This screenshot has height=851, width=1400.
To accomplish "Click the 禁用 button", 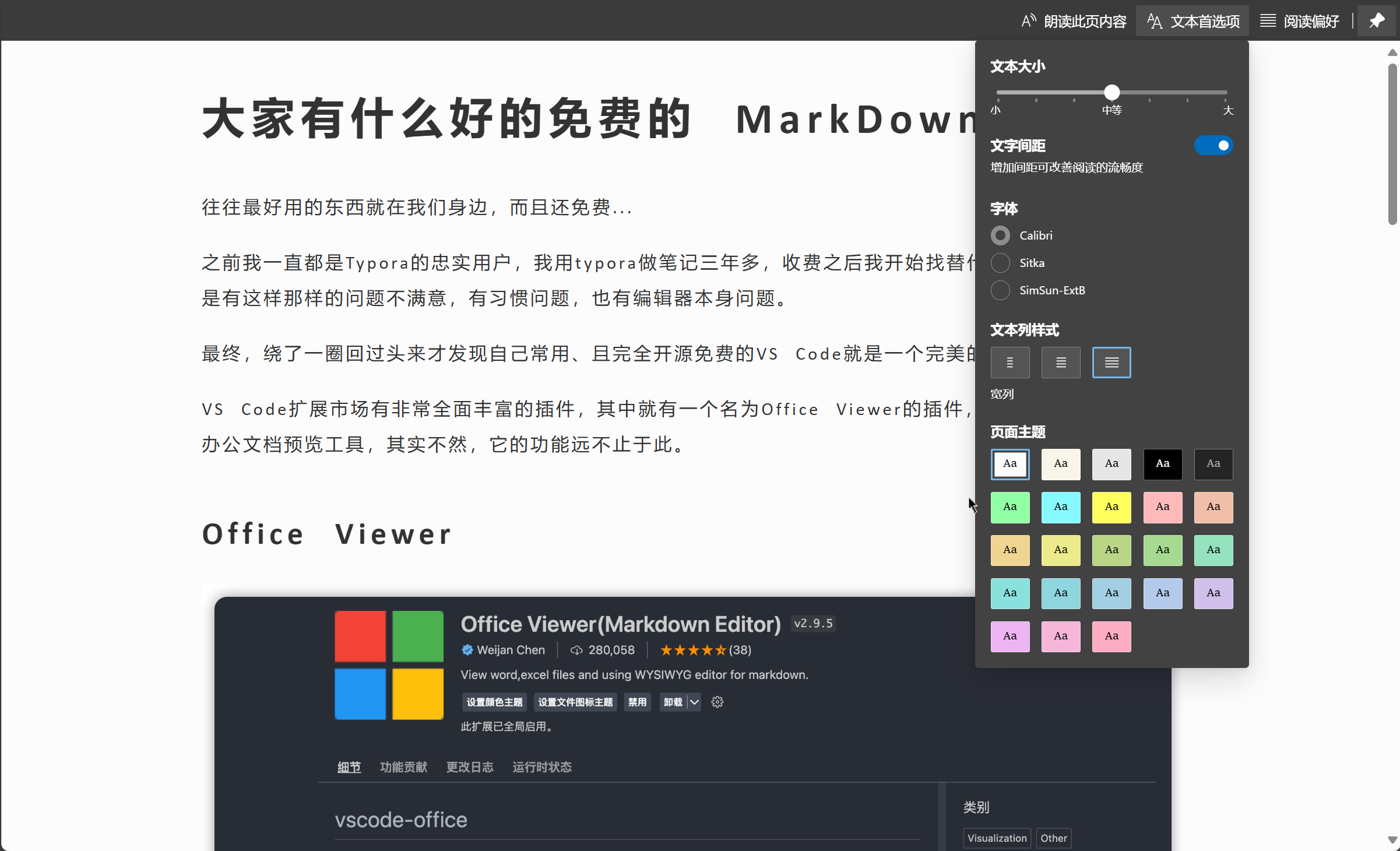I will 637,702.
